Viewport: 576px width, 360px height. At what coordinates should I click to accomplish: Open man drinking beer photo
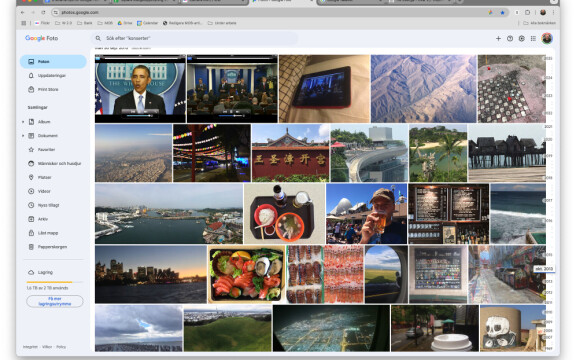click(366, 214)
